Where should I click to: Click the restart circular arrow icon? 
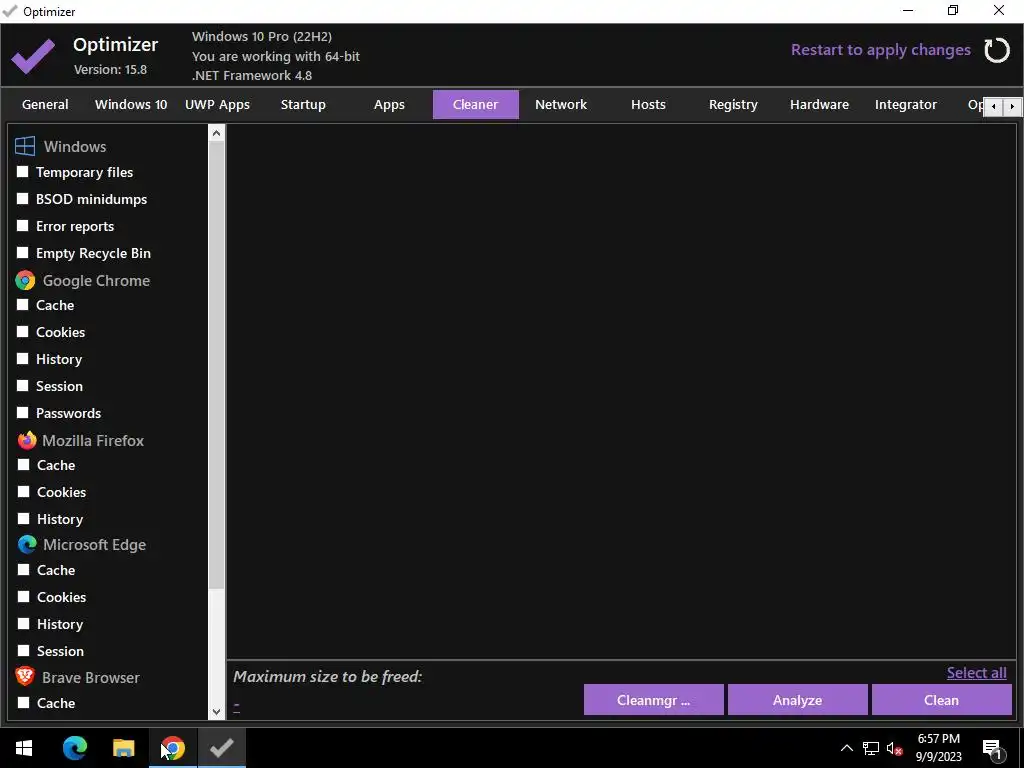(997, 50)
